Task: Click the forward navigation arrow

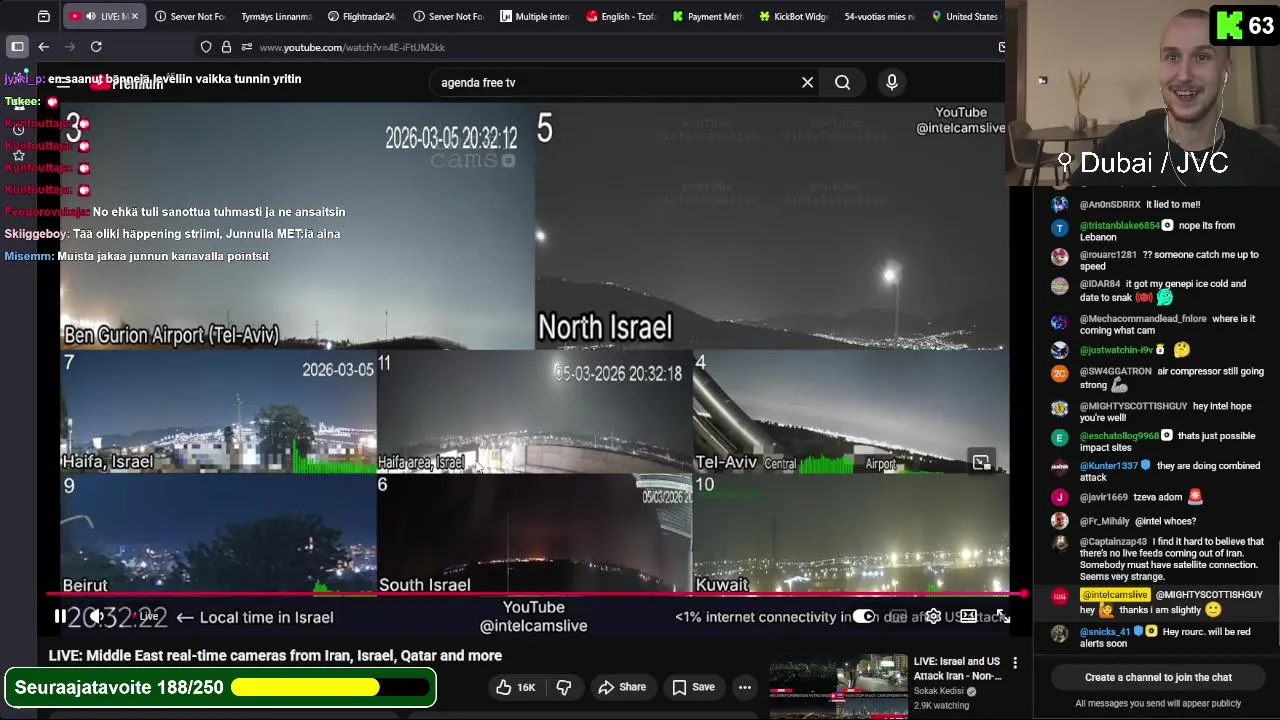Action: click(x=69, y=47)
